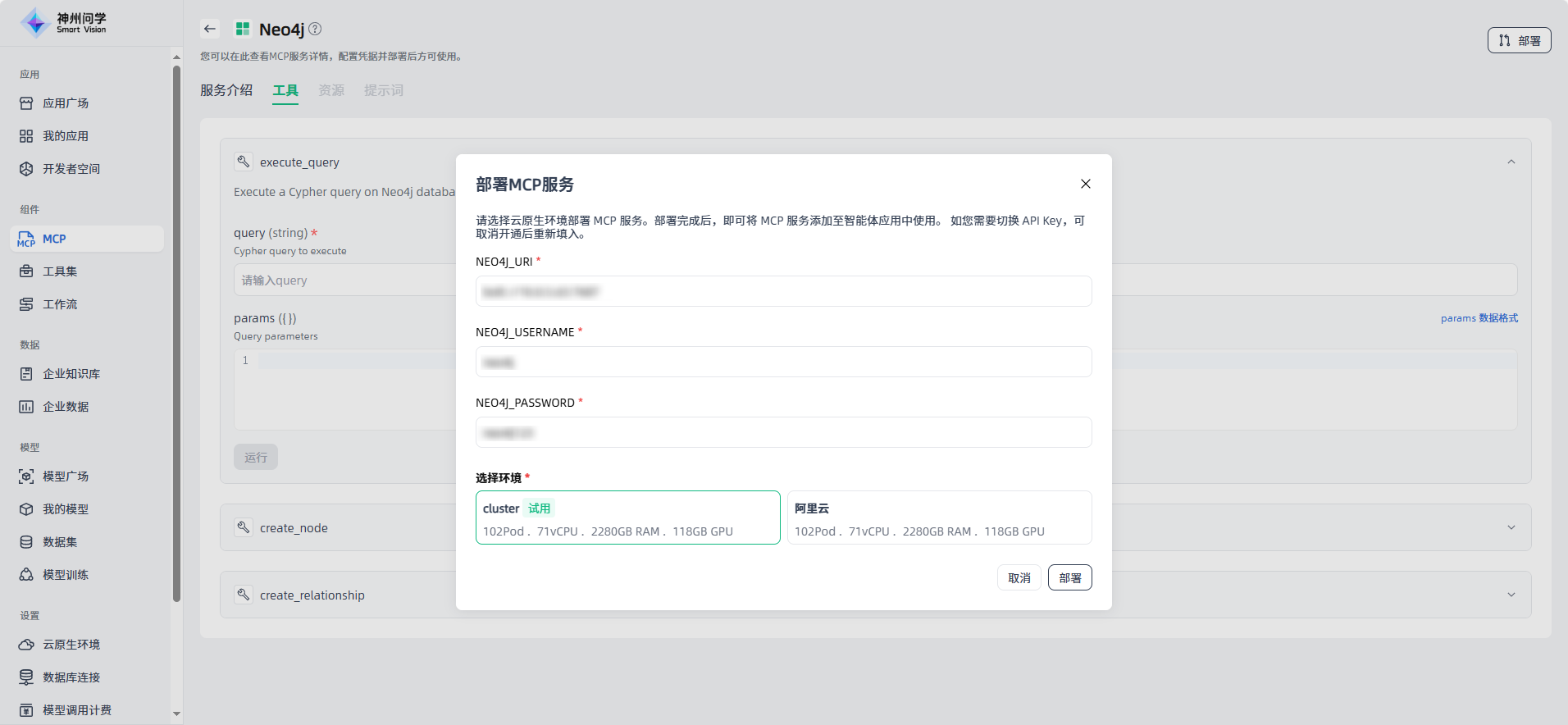The image size is (1568, 725).
Task: Click the 部署 button in the dialog
Action: tap(1069, 577)
